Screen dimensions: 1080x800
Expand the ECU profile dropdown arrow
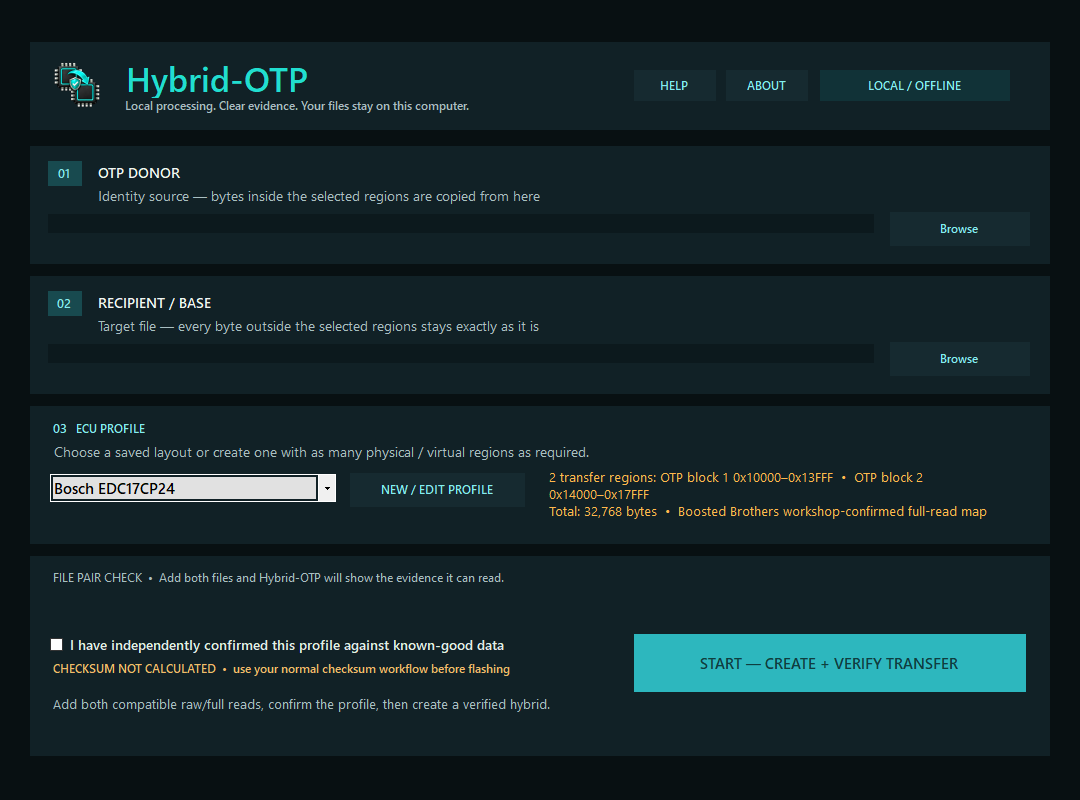point(327,489)
